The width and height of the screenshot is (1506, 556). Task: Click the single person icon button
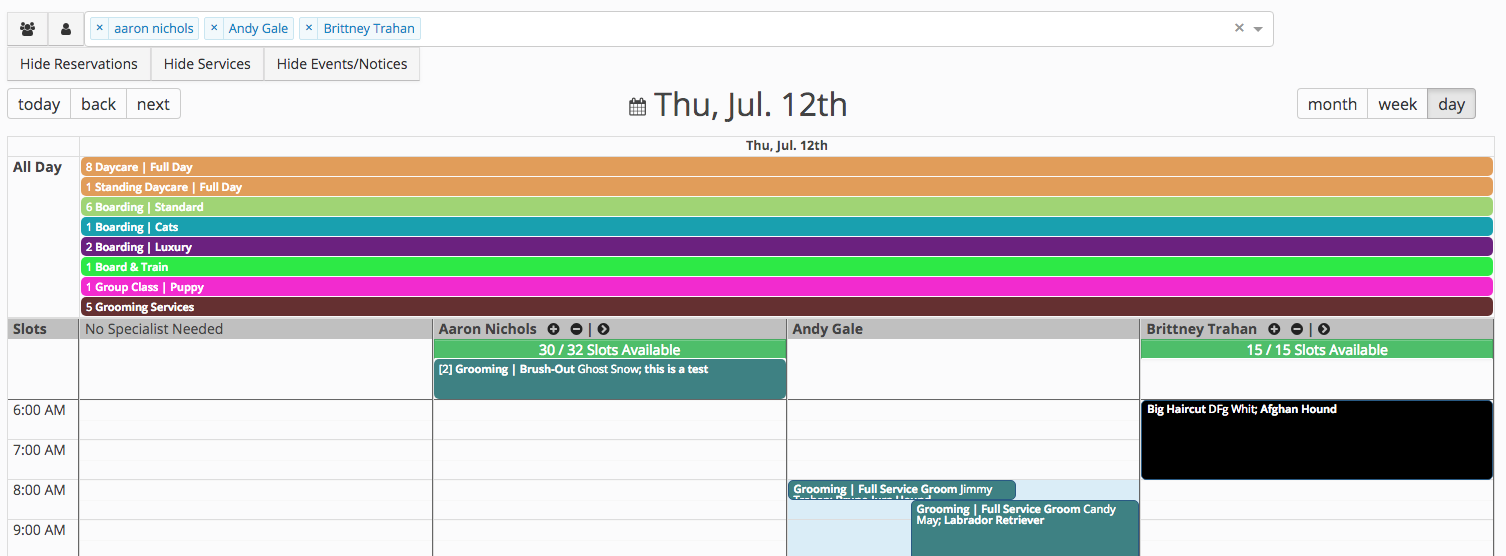[66, 29]
